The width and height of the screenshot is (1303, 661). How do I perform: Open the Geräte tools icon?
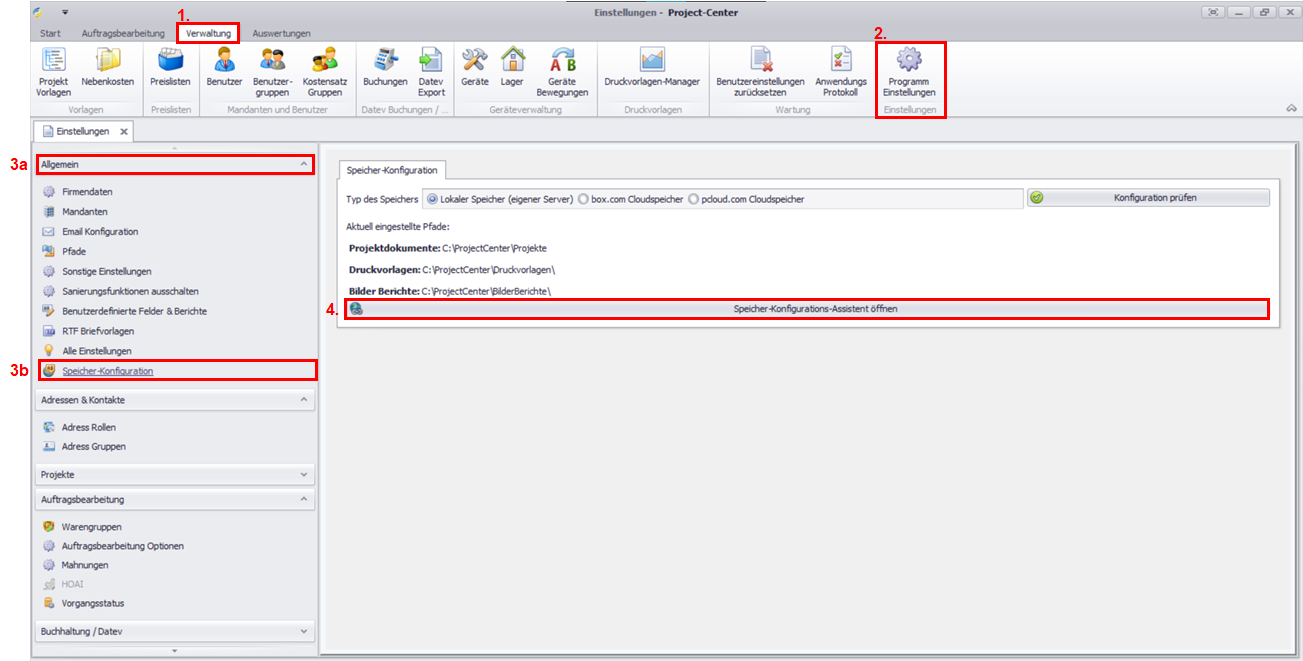(x=474, y=63)
